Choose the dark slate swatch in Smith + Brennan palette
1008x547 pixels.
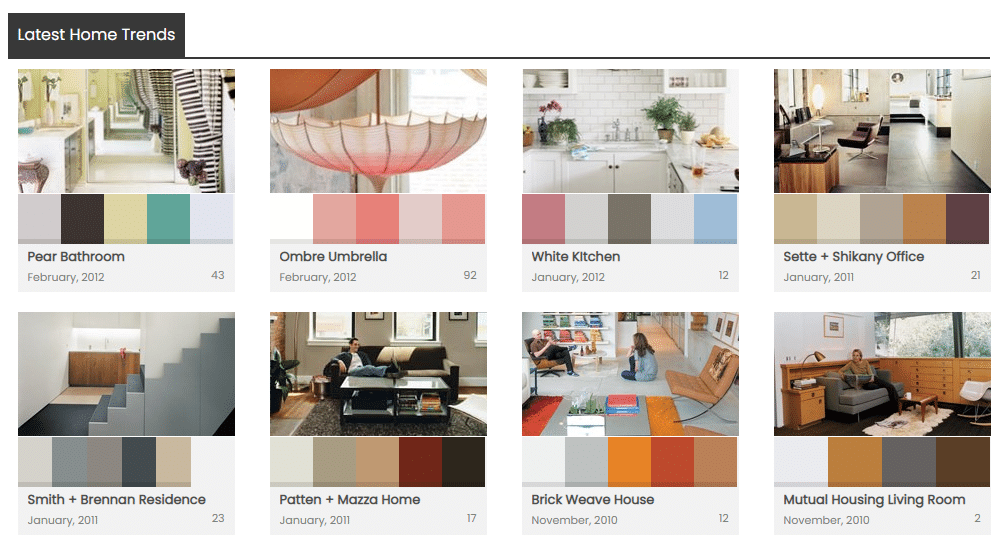pyautogui.click(x=139, y=462)
